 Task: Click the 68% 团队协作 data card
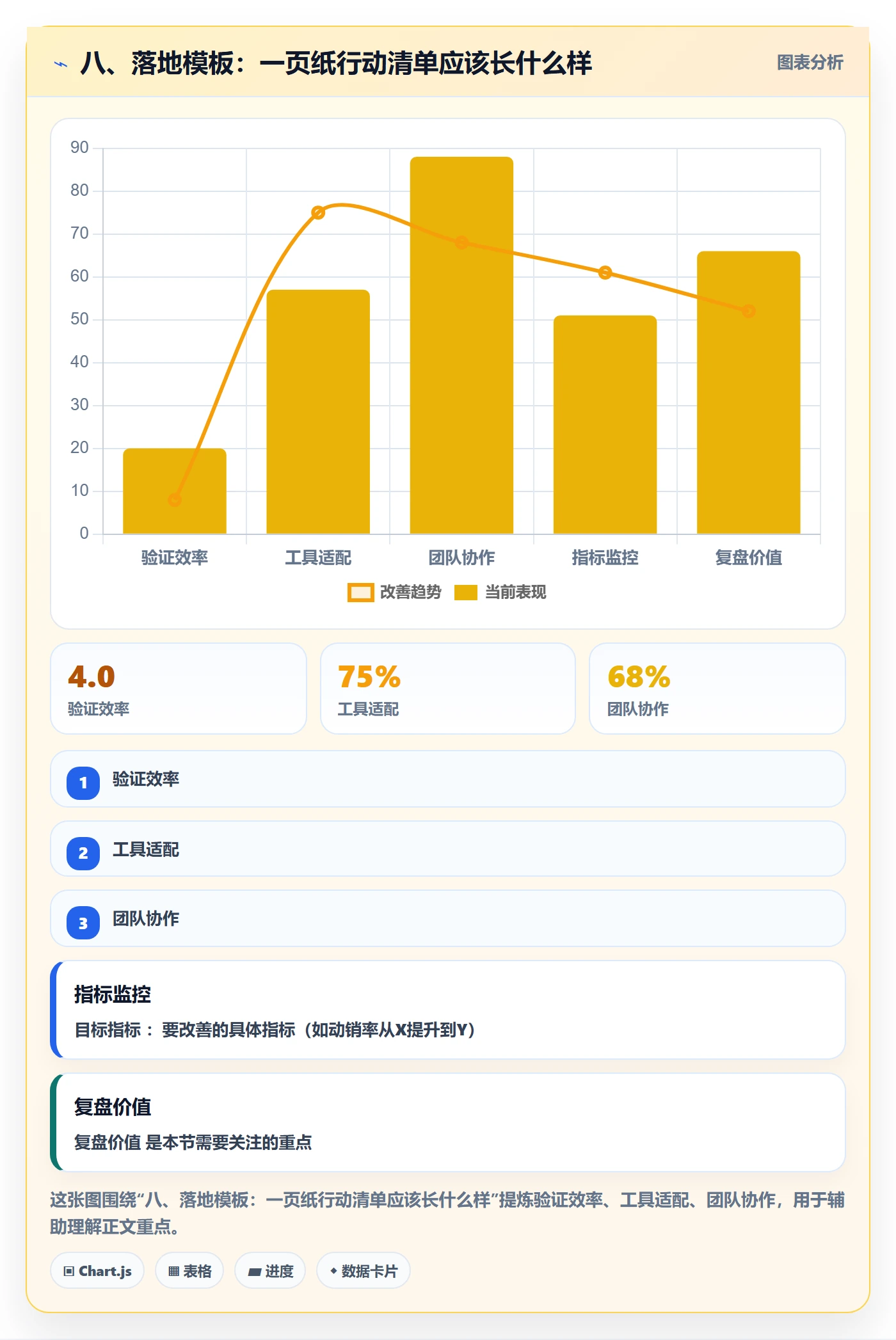click(717, 689)
